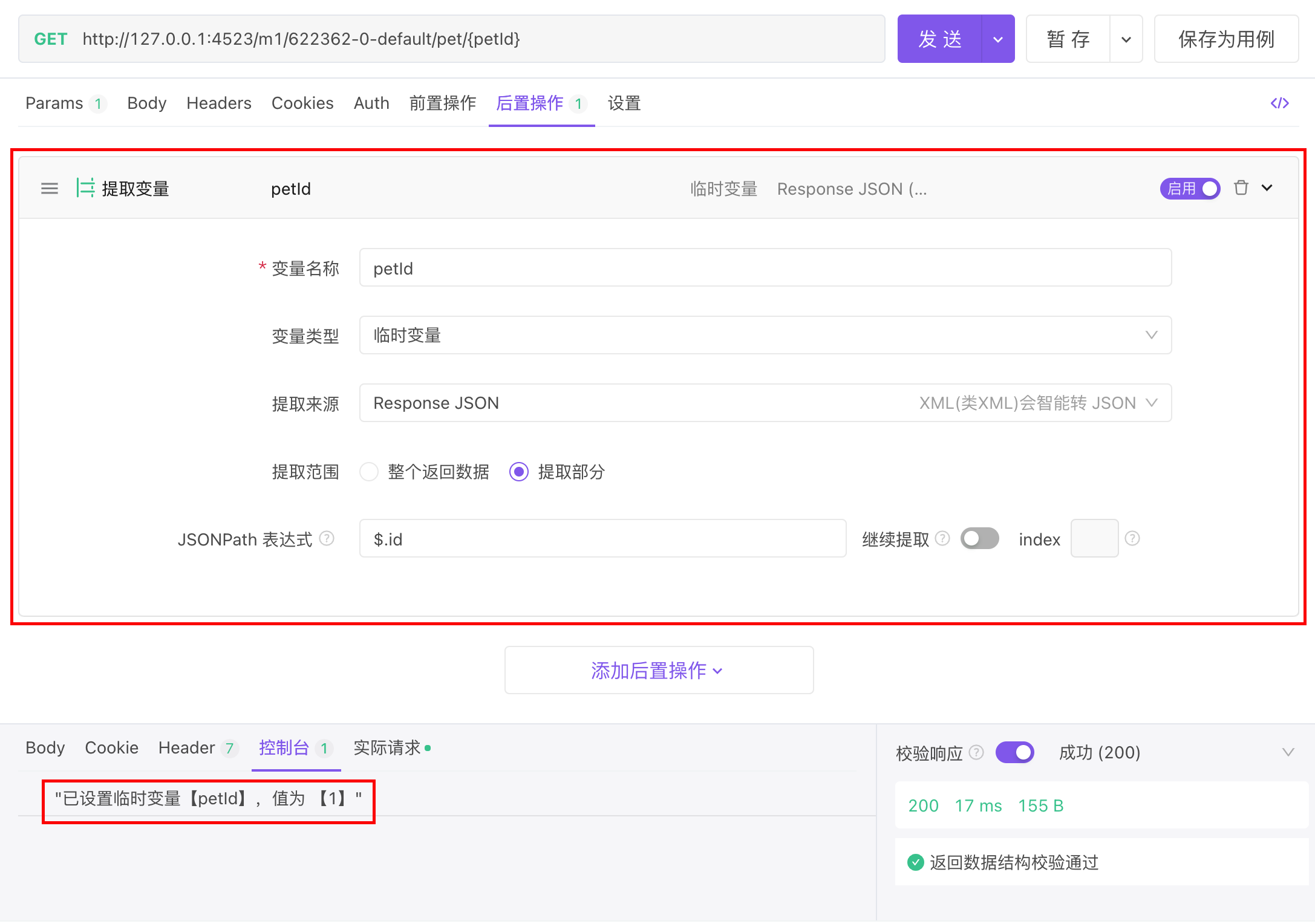The image size is (1315, 924).
Task: Grab the drag handle of extract variable row
Action: [x=49, y=189]
